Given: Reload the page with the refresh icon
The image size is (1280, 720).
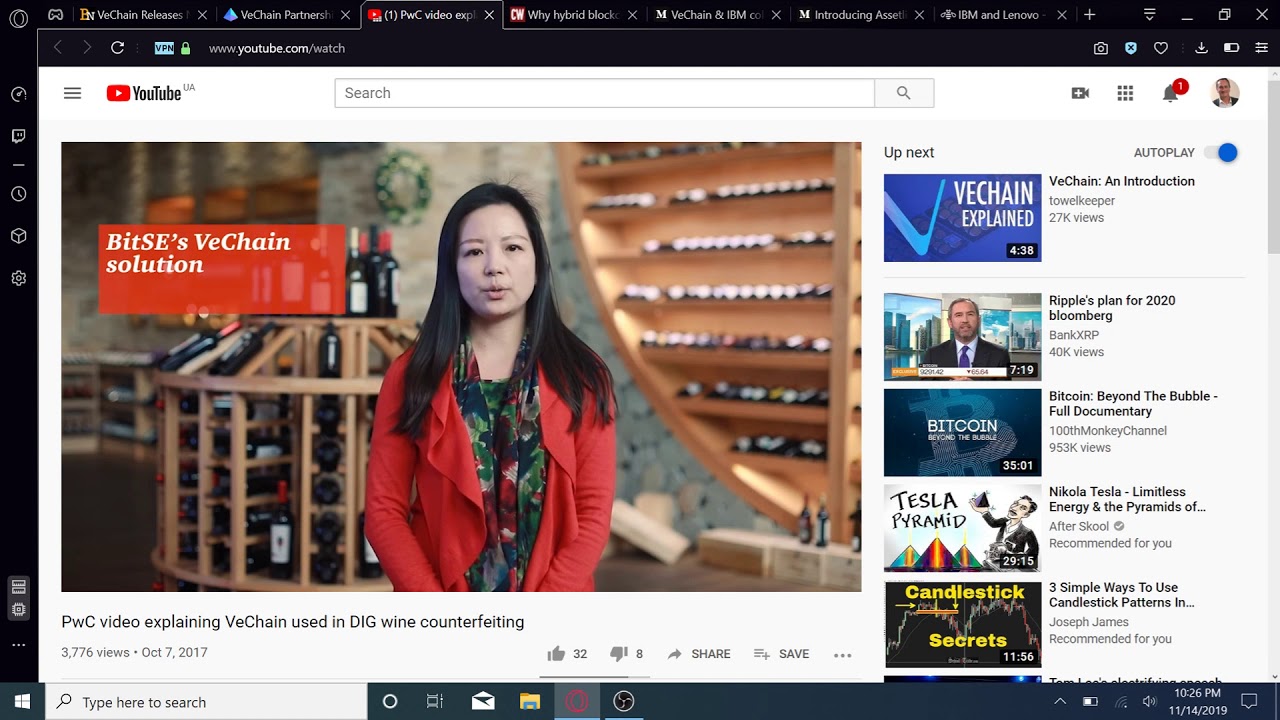Looking at the screenshot, I should click(117, 48).
